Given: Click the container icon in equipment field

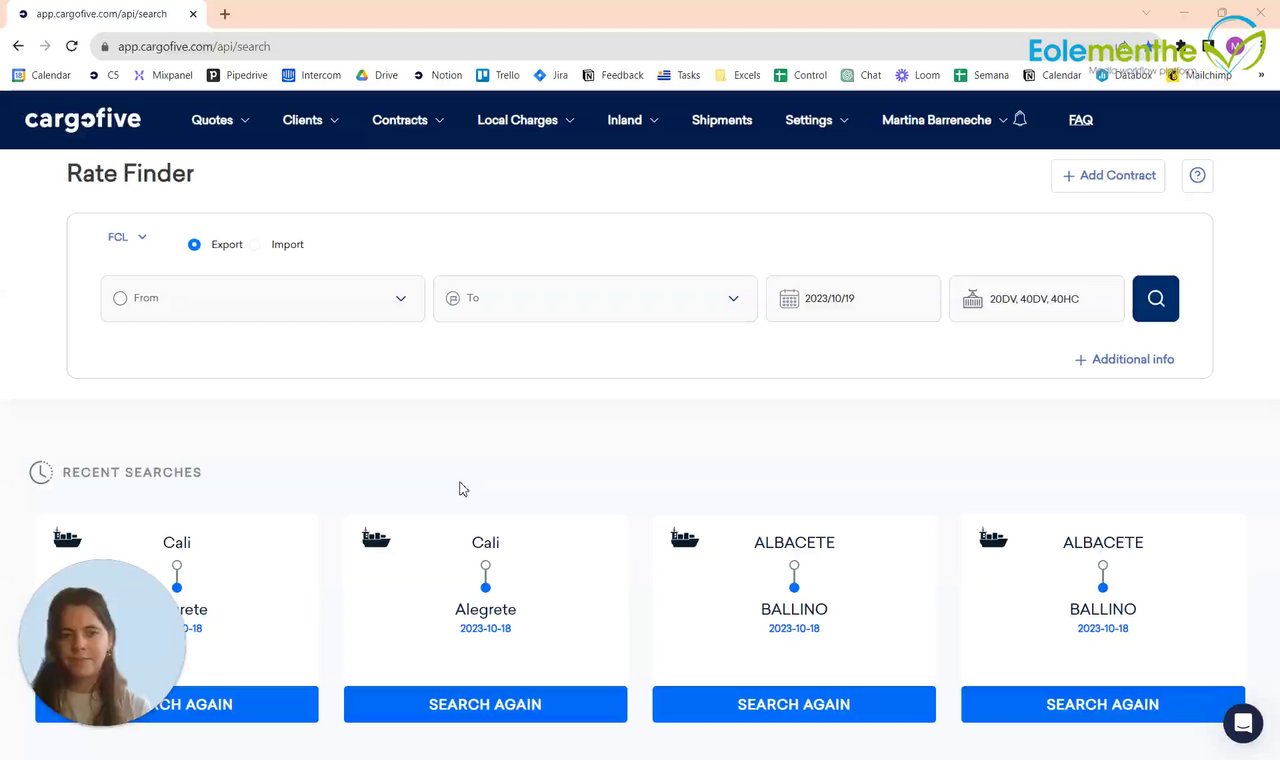Looking at the screenshot, I should pyautogui.click(x=972, y=298).
